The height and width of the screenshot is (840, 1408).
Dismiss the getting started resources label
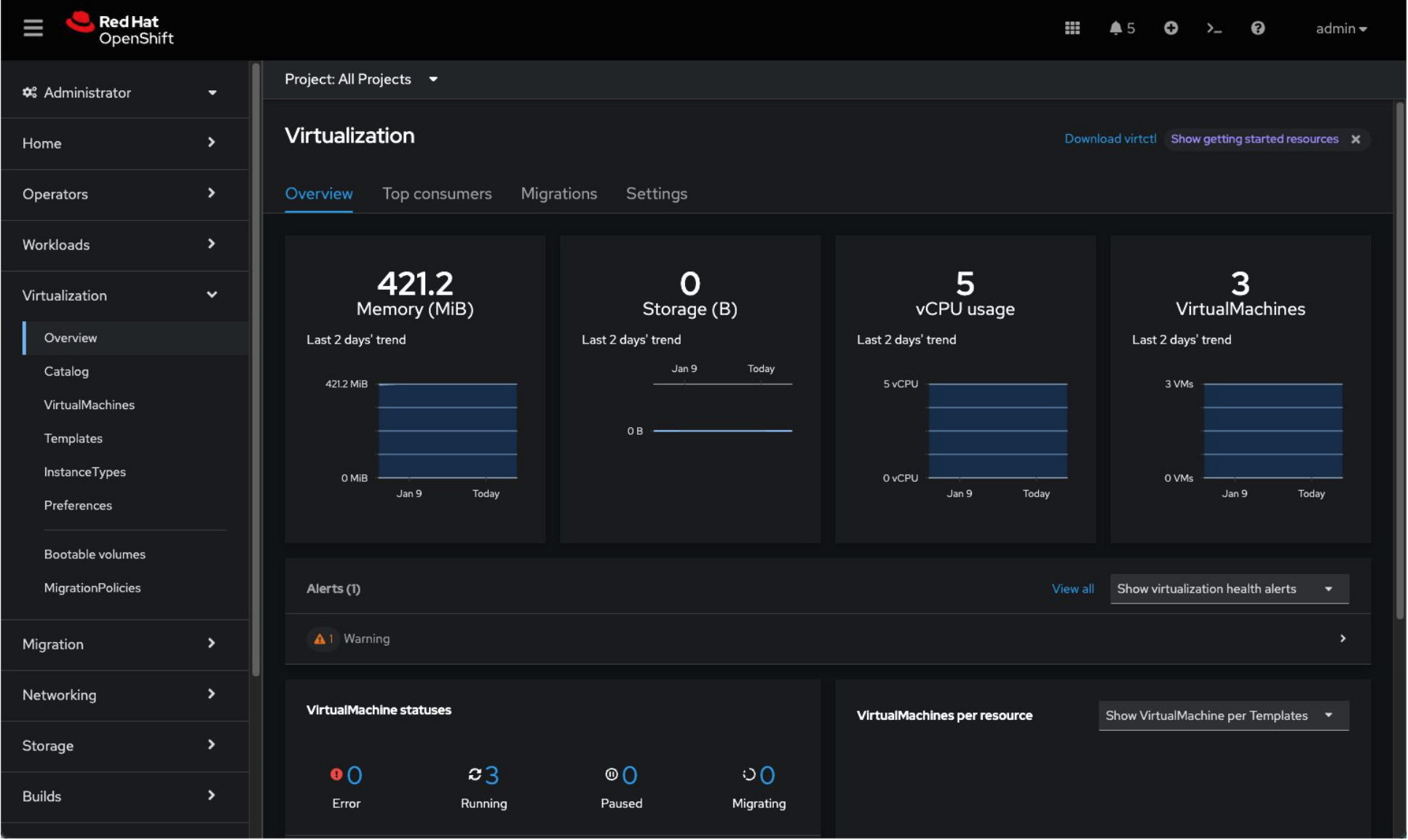coord(1356,139)
